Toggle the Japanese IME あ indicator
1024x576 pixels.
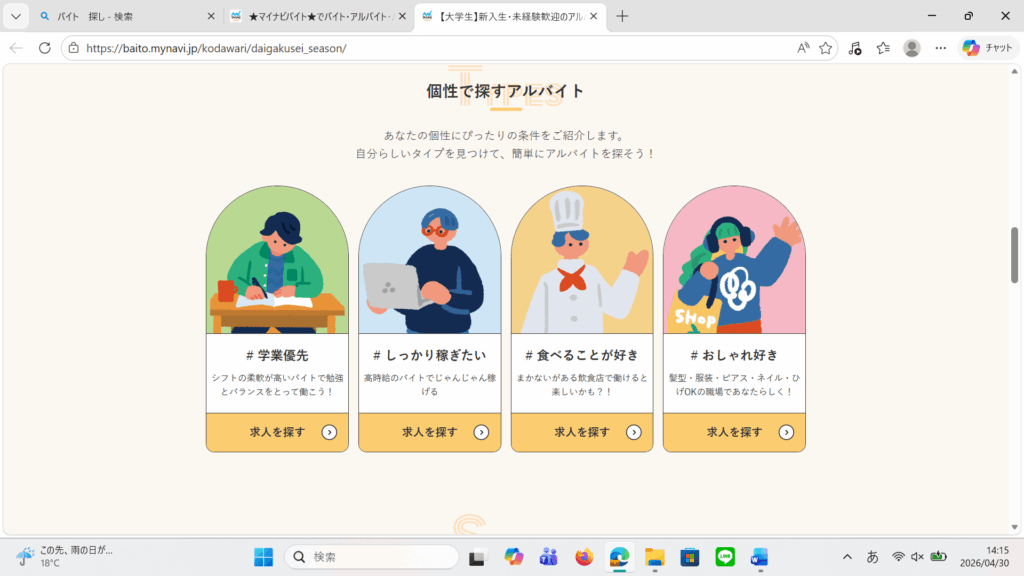872,556
